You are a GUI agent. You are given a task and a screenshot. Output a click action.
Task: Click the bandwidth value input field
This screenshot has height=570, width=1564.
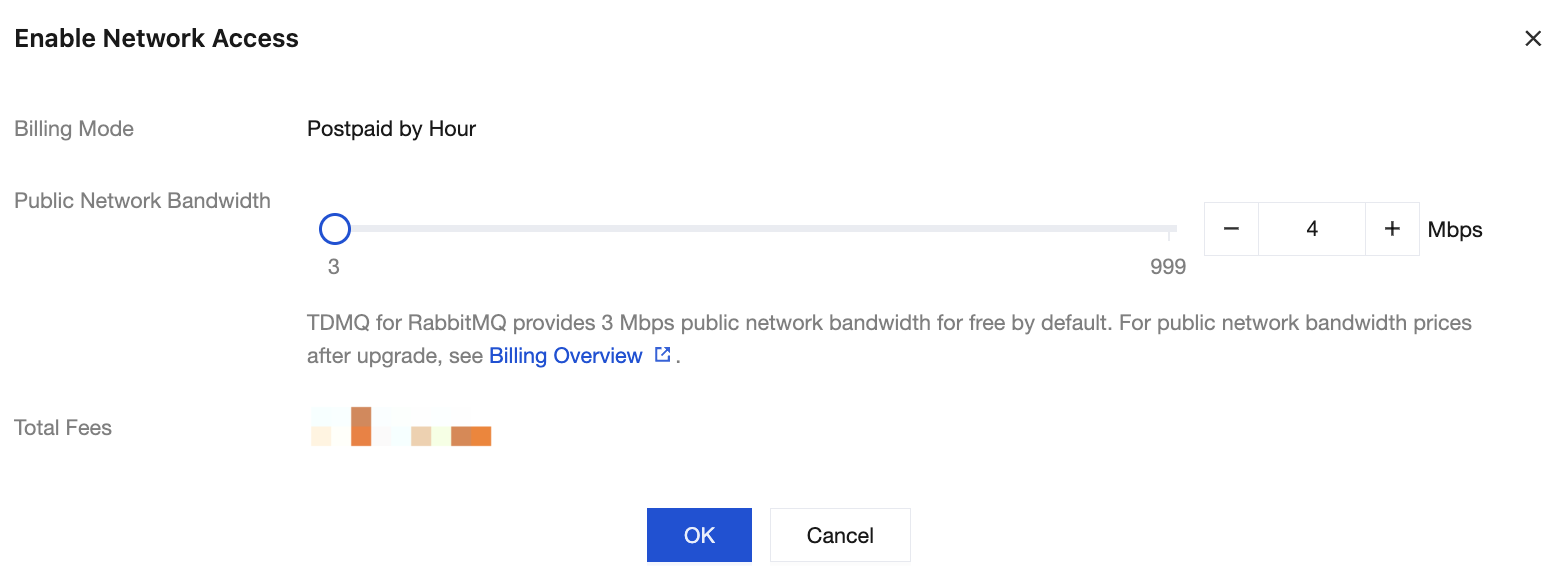1311,229
